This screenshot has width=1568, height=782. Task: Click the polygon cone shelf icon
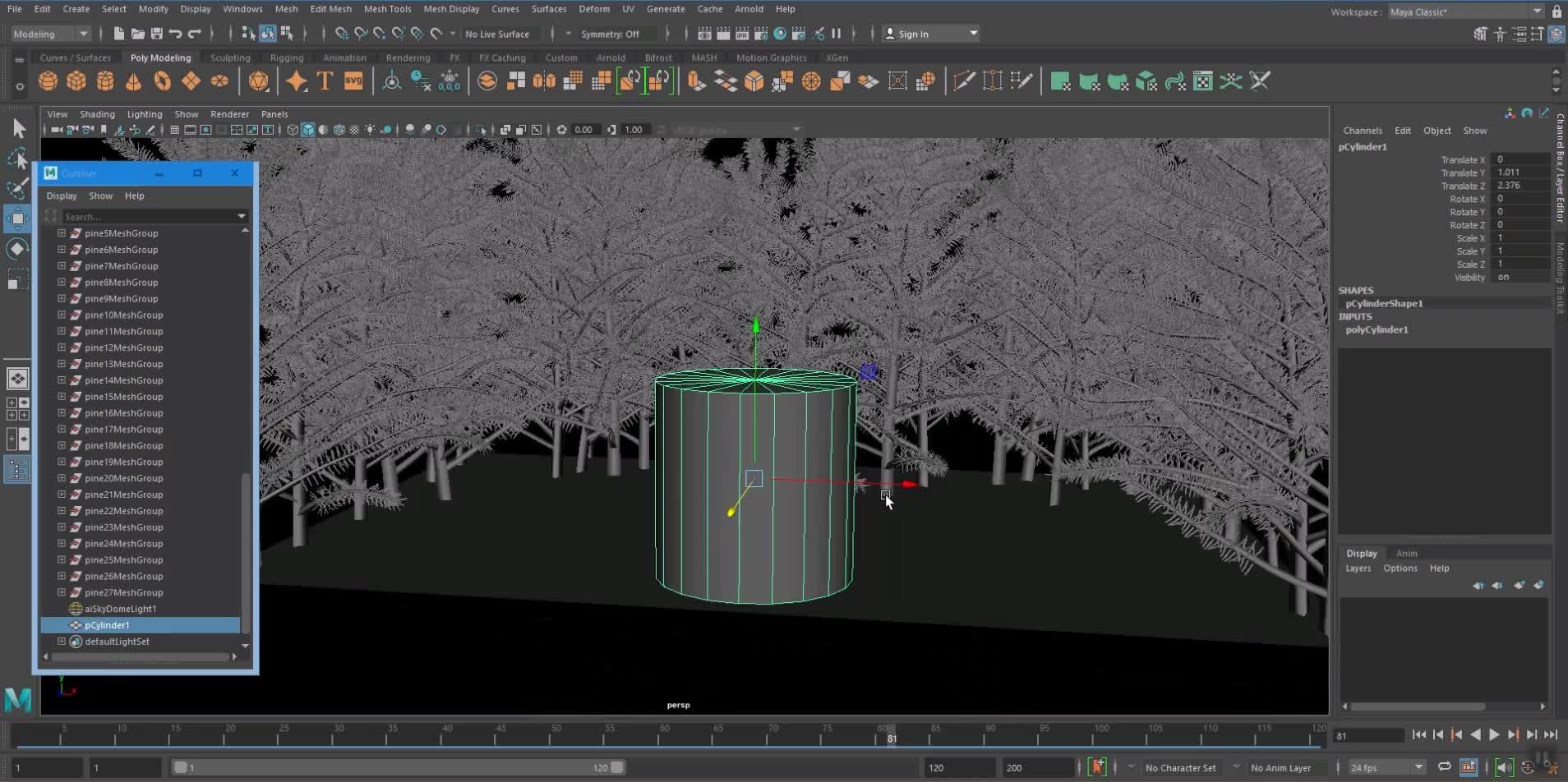[133, 80]
